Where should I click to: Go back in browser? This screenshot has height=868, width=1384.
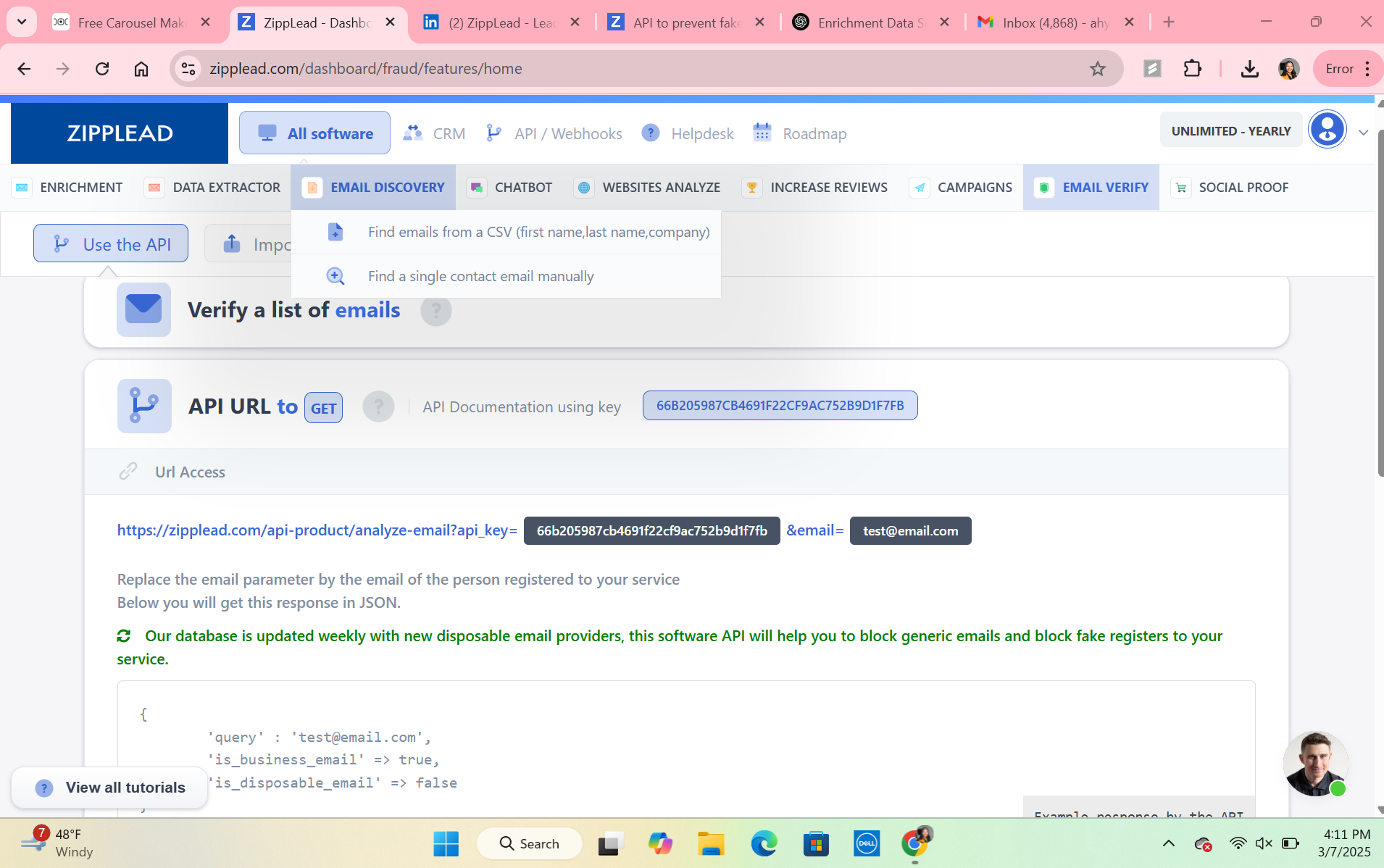[24, 69]
